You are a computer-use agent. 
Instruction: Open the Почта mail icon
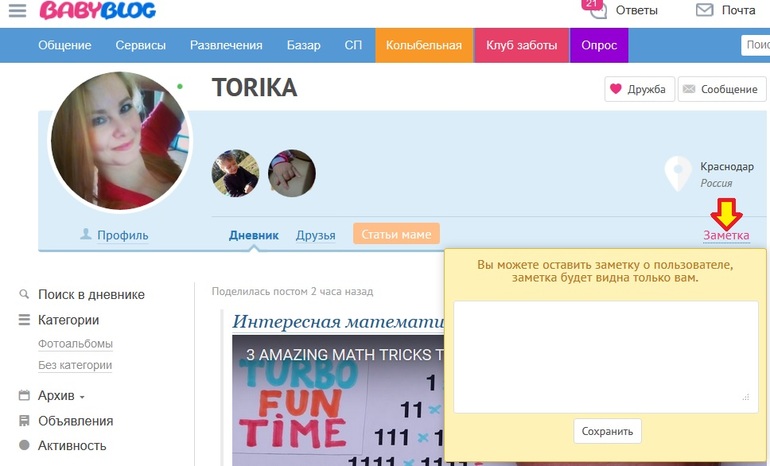tap(705, 10)
